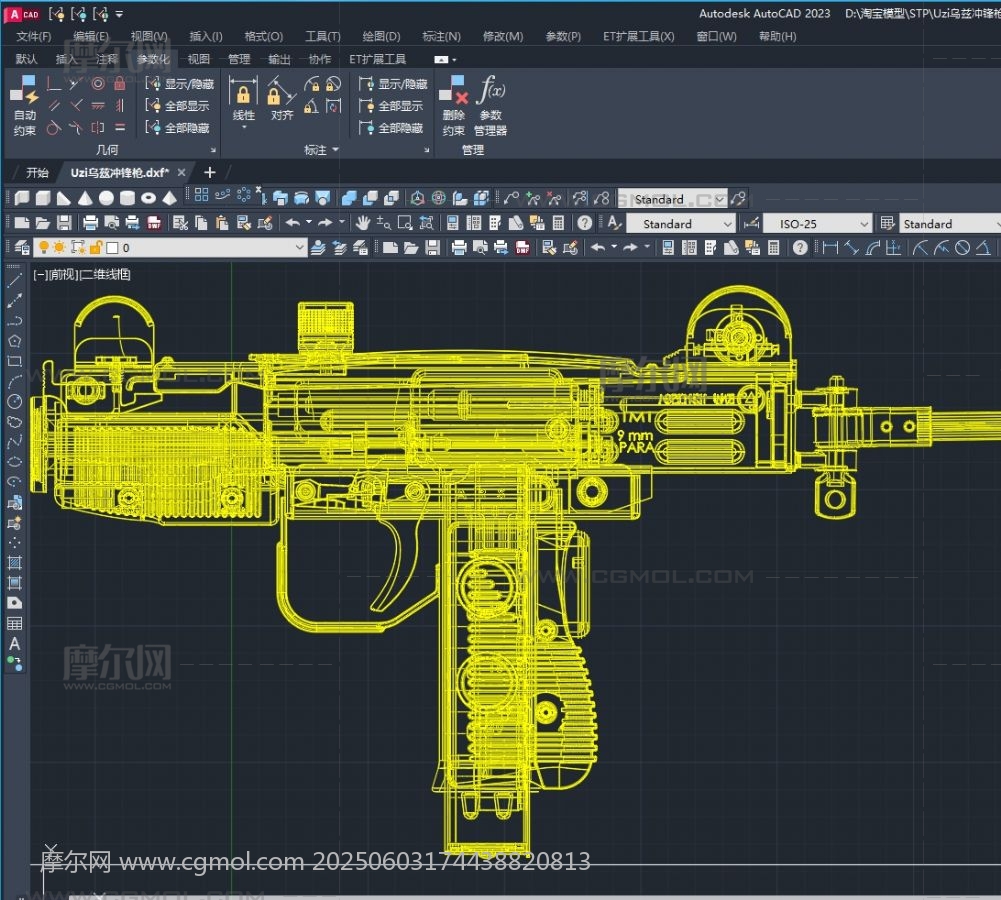The image size is (1001, 900).
Task: Click the viewport label [-][前视][二维线框]
Action: point(82,274)
